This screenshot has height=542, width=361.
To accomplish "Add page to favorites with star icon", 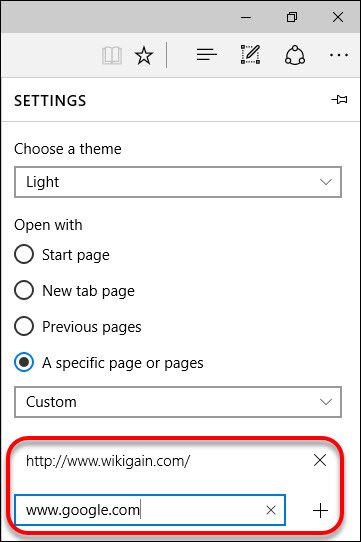I will click(x=144, y=55).
